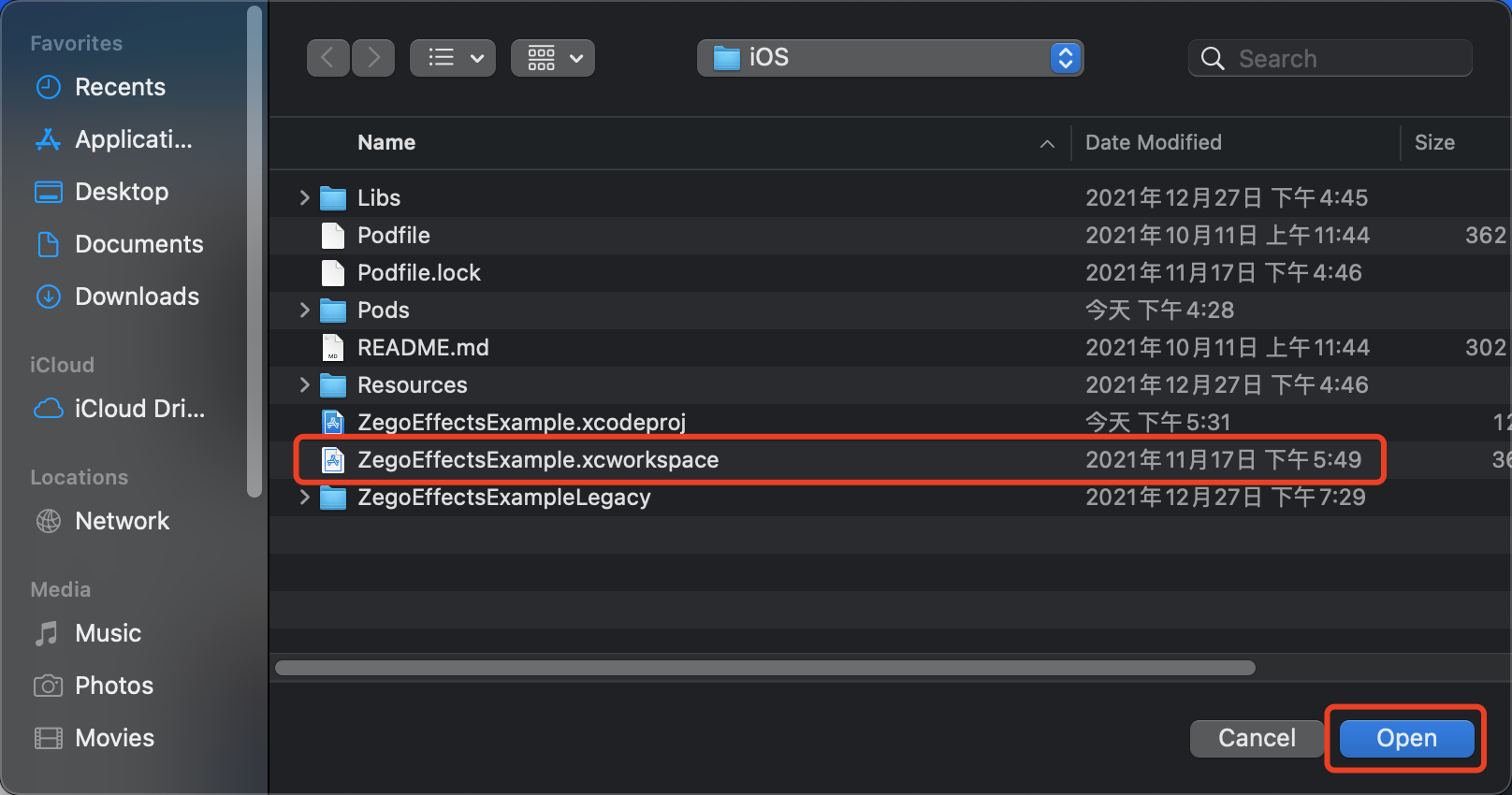Select the Resources folder icon

[x=333, y=385]
